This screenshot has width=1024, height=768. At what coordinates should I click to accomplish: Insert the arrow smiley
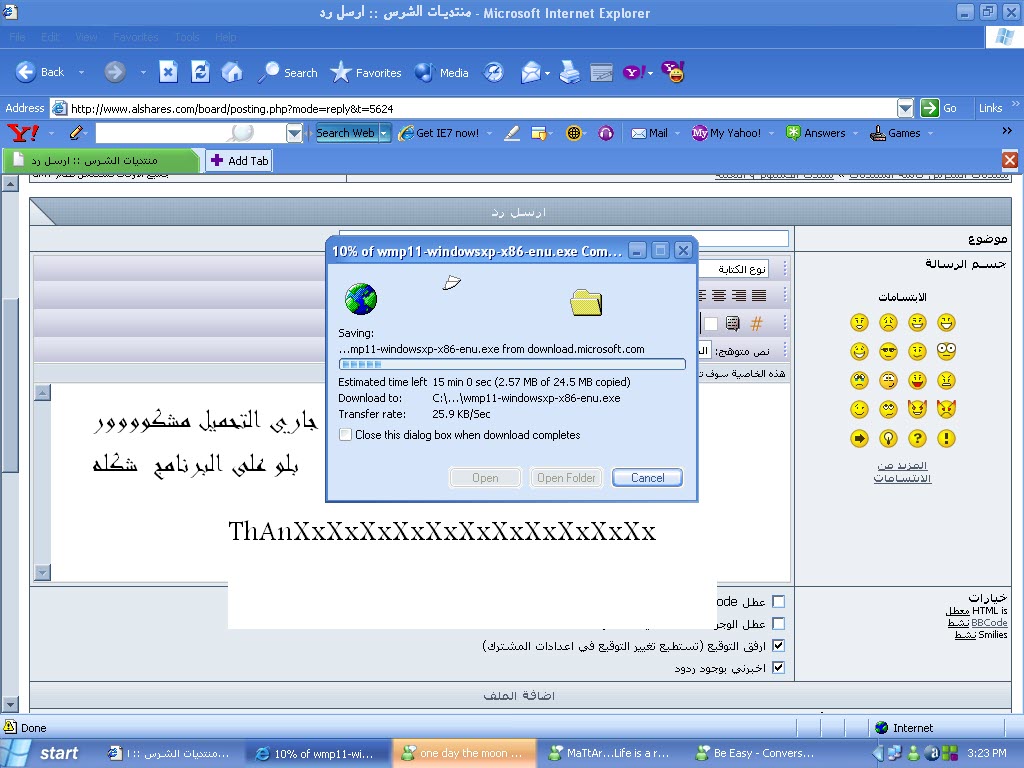point(859,438)
